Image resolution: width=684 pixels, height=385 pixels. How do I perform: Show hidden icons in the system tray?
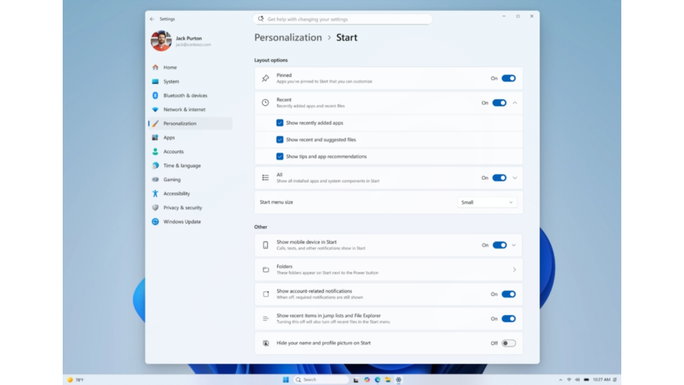click(561, 380)
